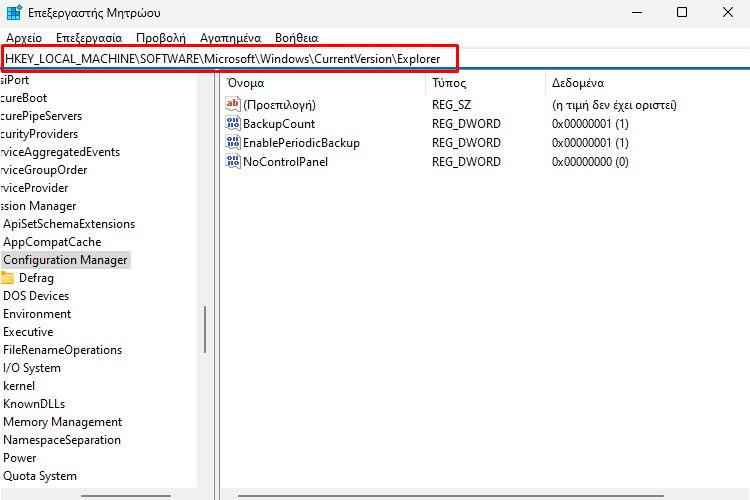750x500 pixels.
Task: Select the DOS Devices key
Action: (36, 296)
